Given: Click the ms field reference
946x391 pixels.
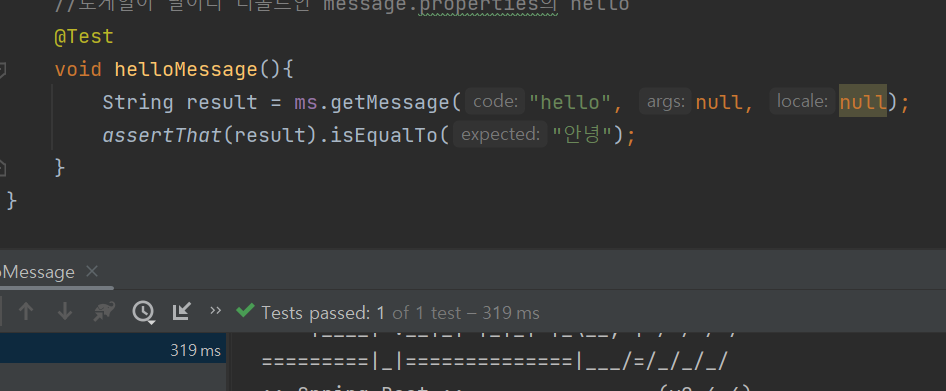Looking at the screenshot, I should (x=306, y=102).
